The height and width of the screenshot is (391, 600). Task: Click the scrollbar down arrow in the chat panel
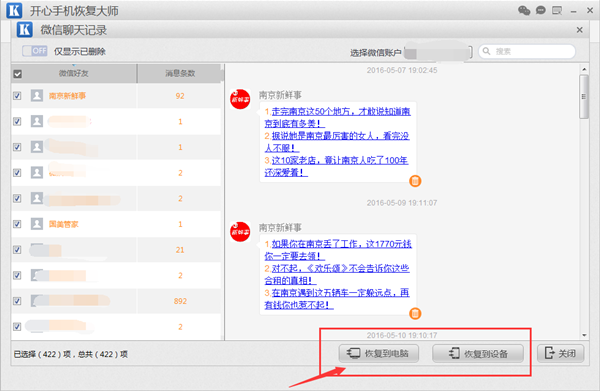[x=584, y=336]
